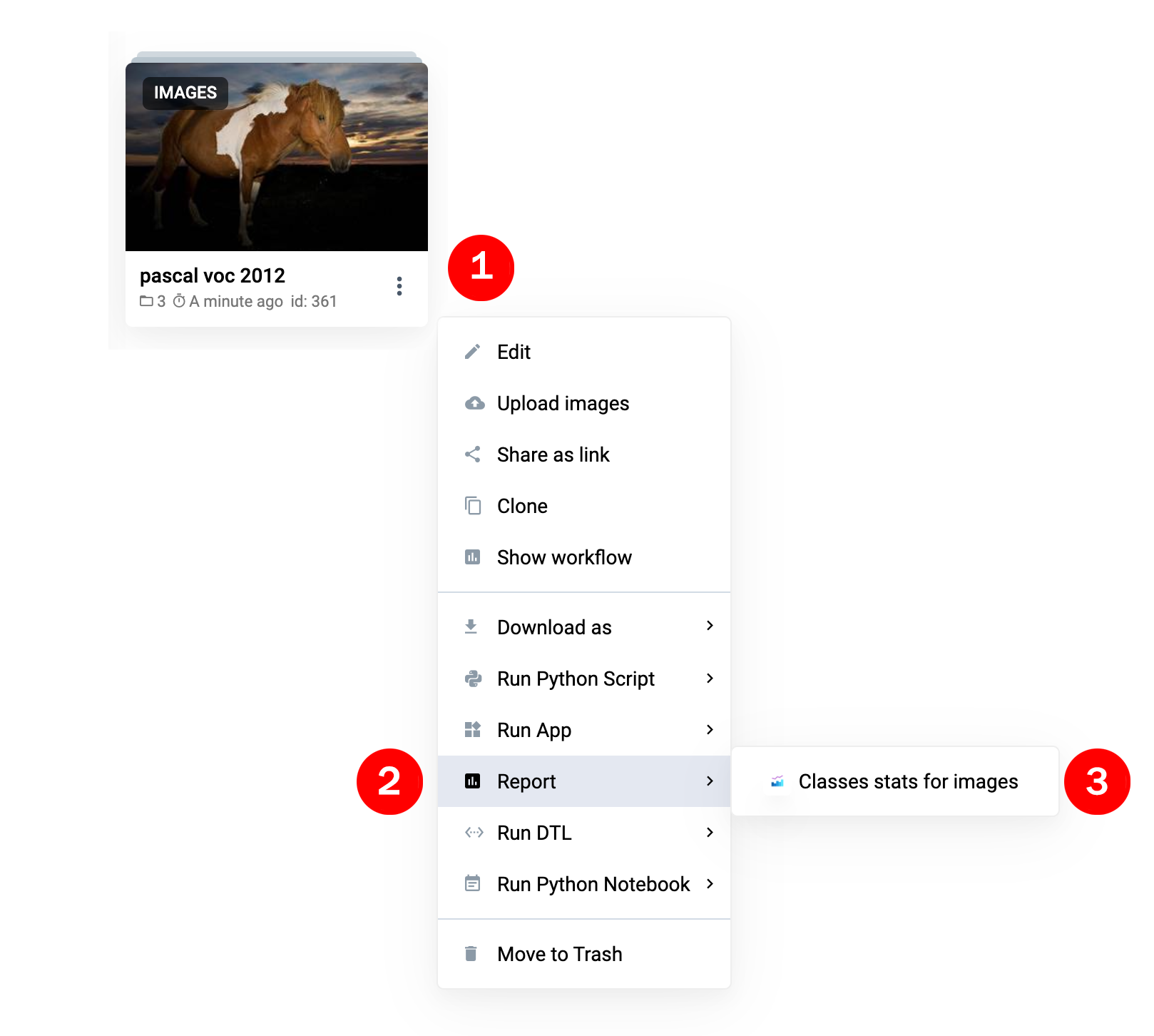Viewport: 1154px width, 1036px height.
Task: Select Share as link
Action: pyautogui.click(x=584, y=454)
